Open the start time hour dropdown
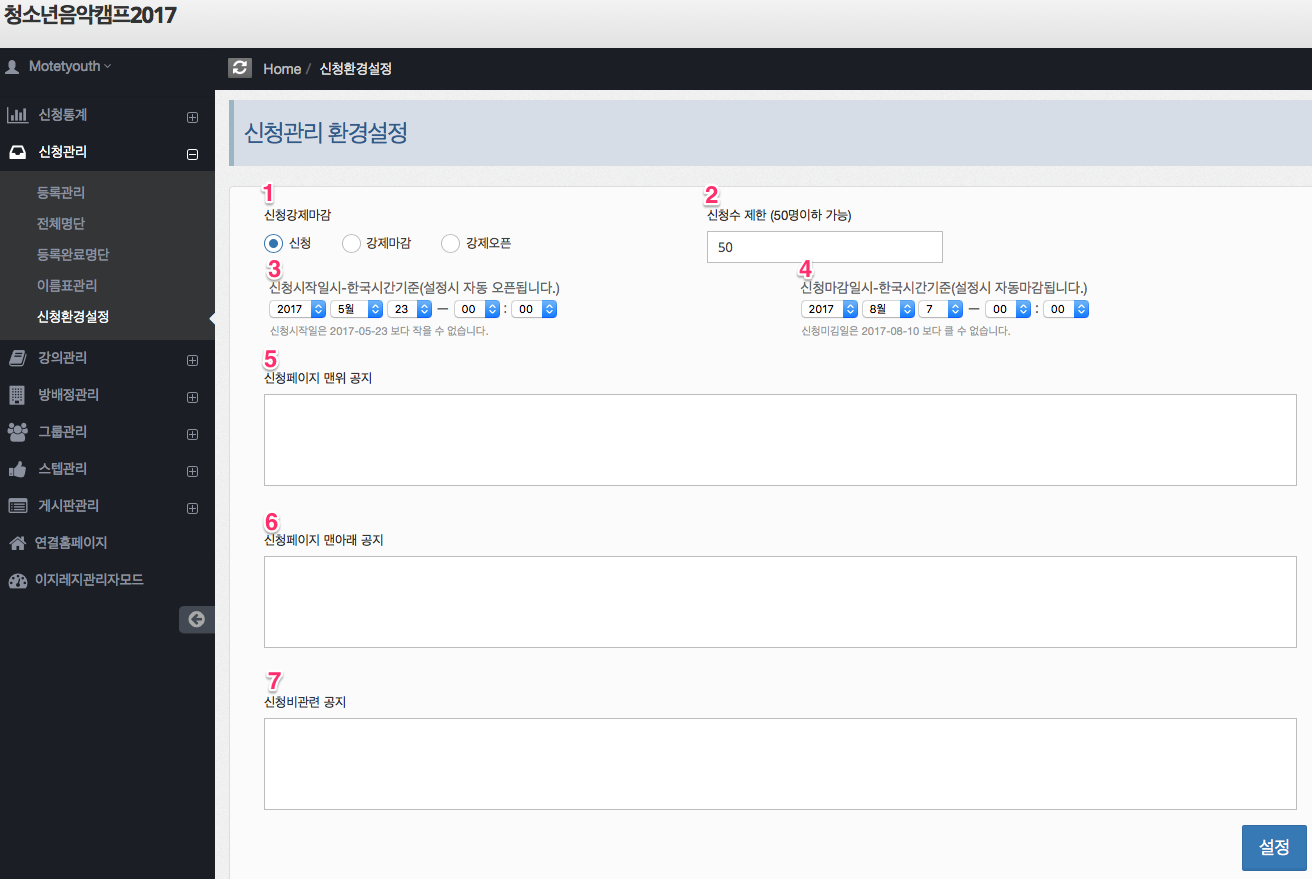Image resolution: width=1312 pixels, height=879 pixels. 477,309
